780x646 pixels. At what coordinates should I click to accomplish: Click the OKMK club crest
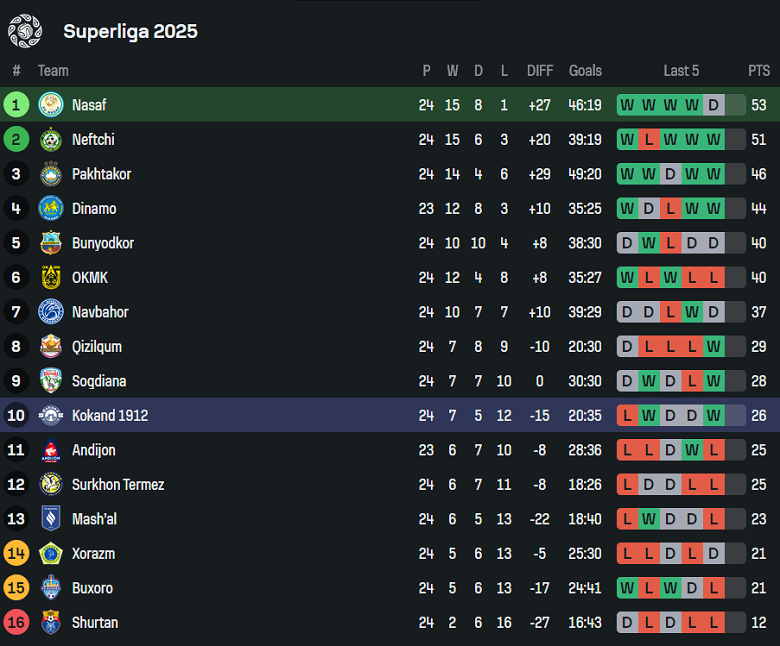point(50,278)
